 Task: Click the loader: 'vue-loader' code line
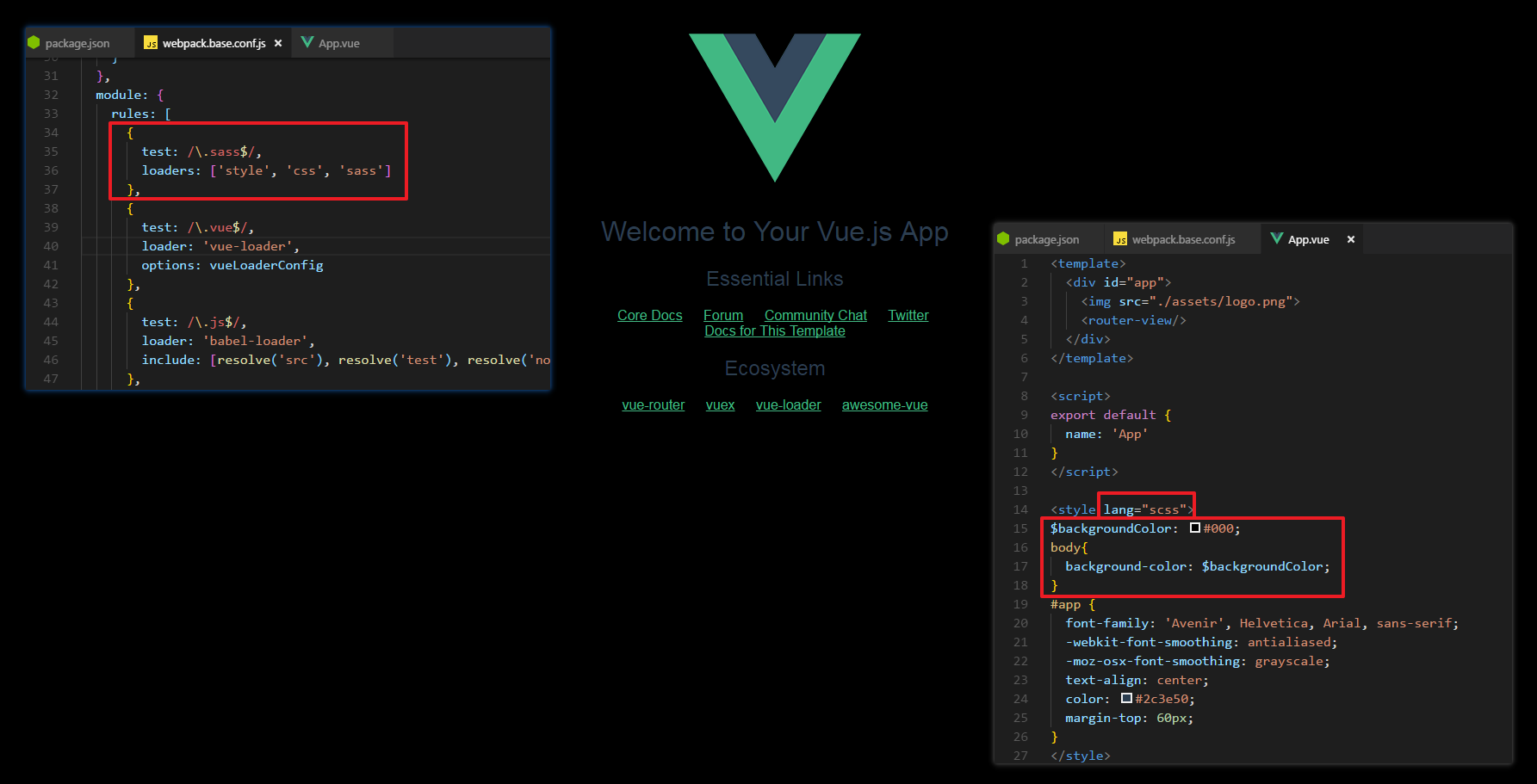point(220,246)
